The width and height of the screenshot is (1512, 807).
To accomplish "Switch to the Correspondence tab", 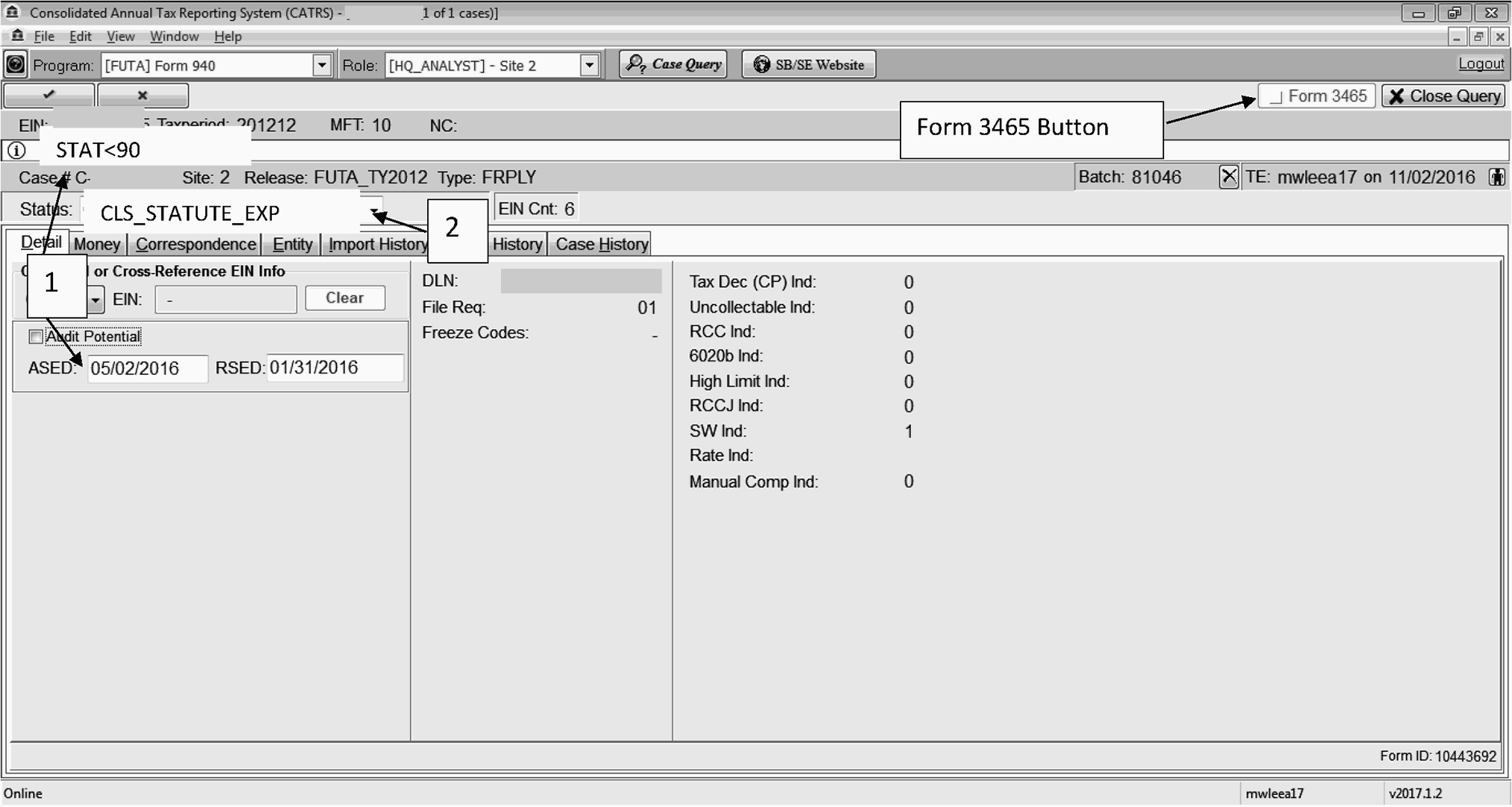I will coord(196,244).
